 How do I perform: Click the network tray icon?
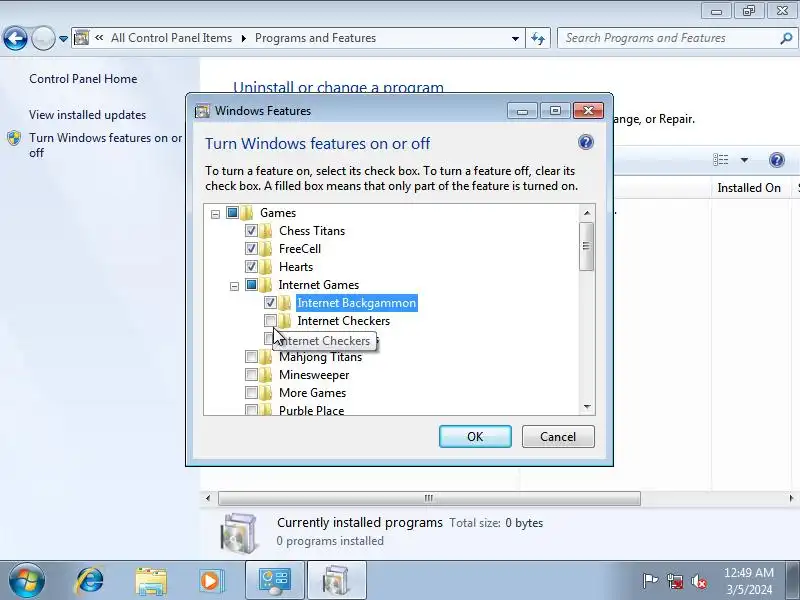pos(674,581)
